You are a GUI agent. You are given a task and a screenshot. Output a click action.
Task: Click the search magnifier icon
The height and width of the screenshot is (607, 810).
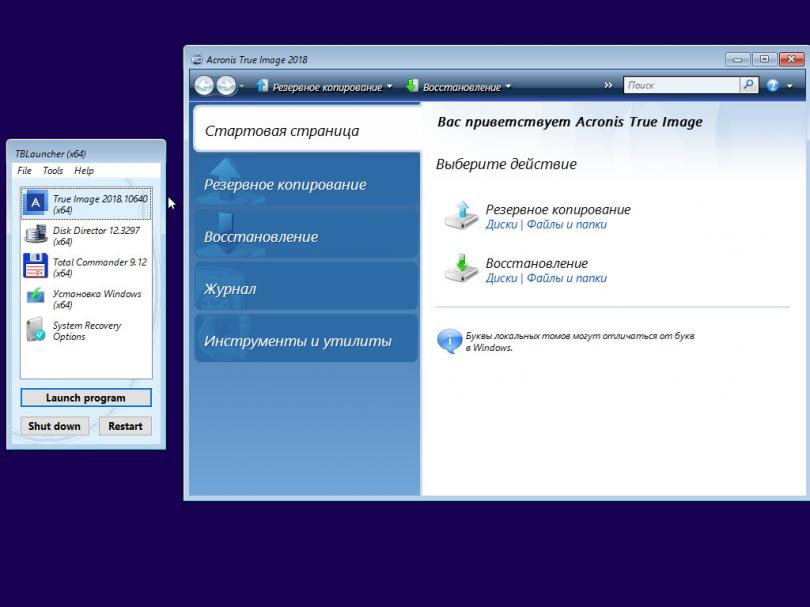click(748, 85)
